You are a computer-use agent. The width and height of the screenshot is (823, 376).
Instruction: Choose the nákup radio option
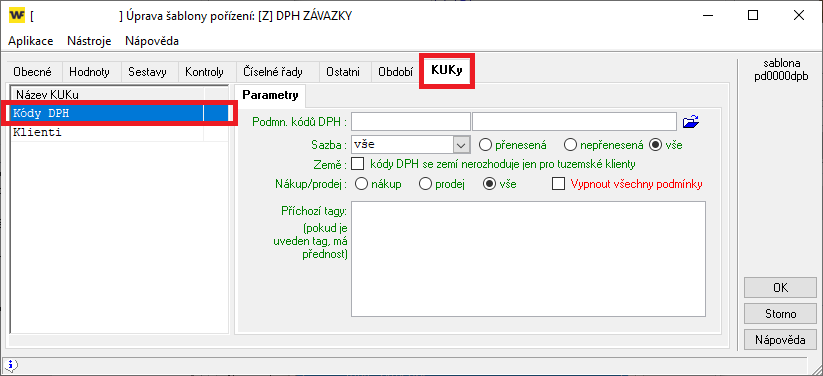point(361,184)
